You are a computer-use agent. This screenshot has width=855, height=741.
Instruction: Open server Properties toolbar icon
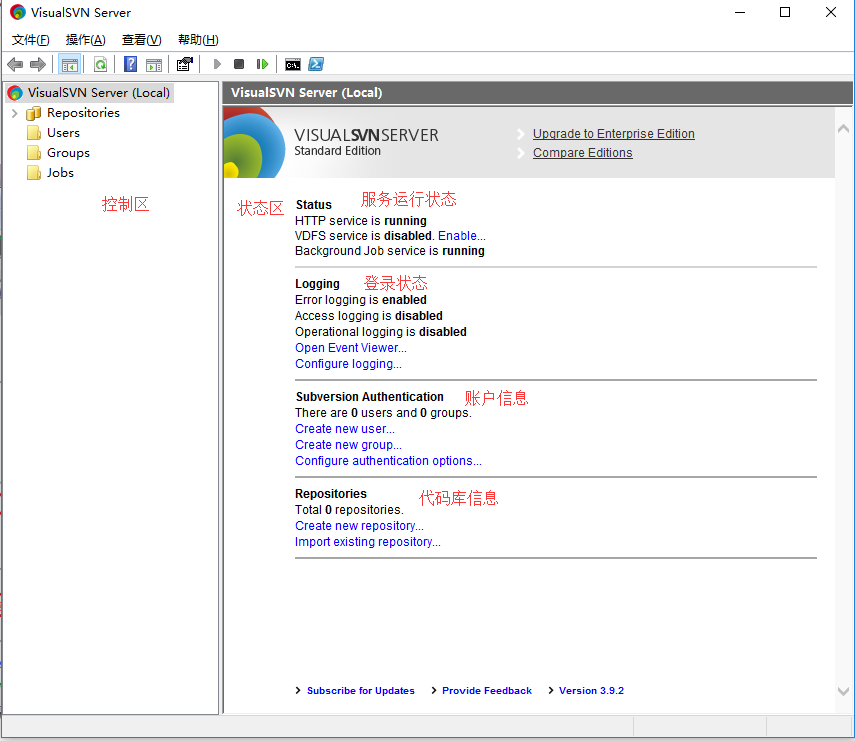click(185, 64)
